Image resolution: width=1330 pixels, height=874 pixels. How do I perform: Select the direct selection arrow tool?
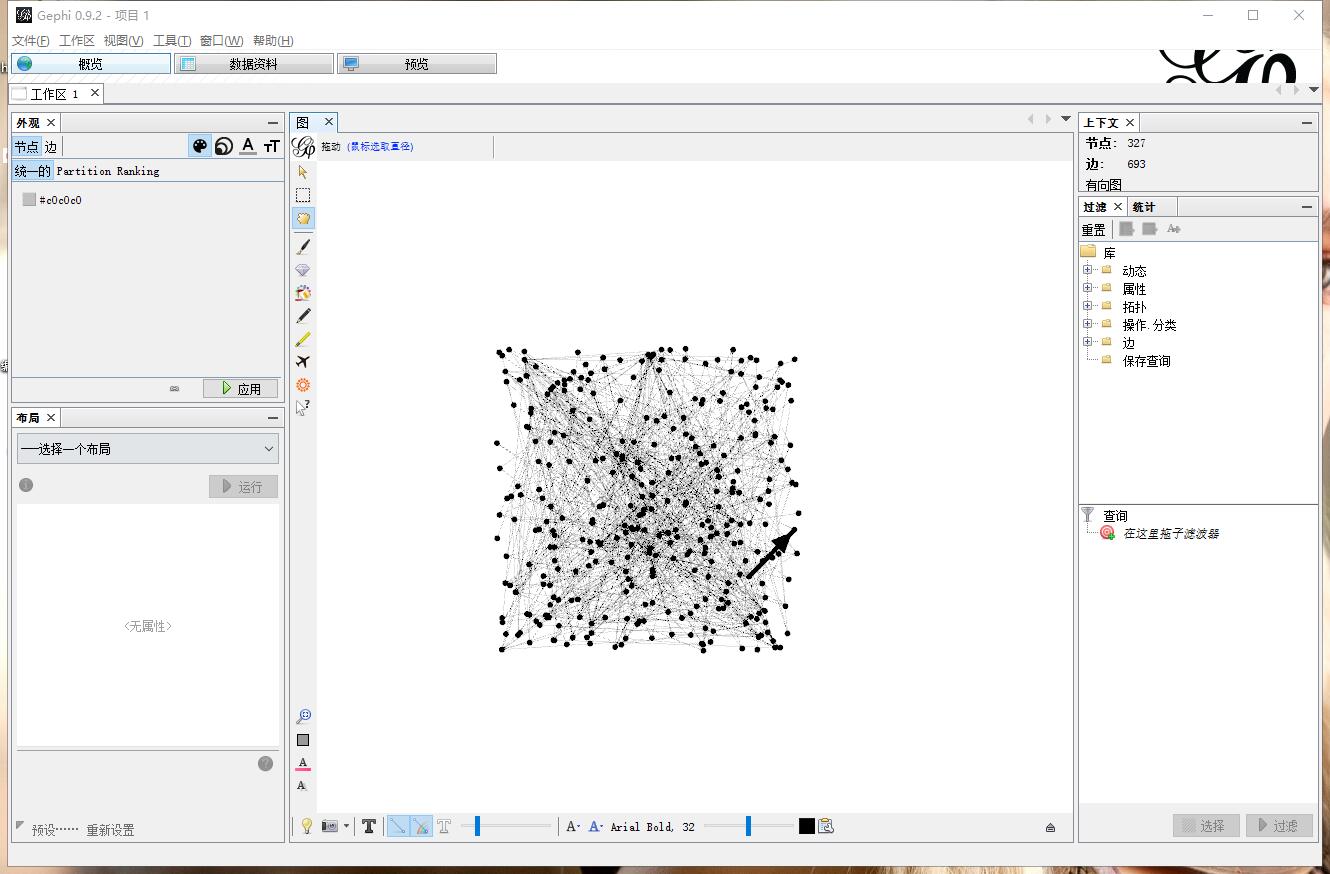[x=303, y=172]
